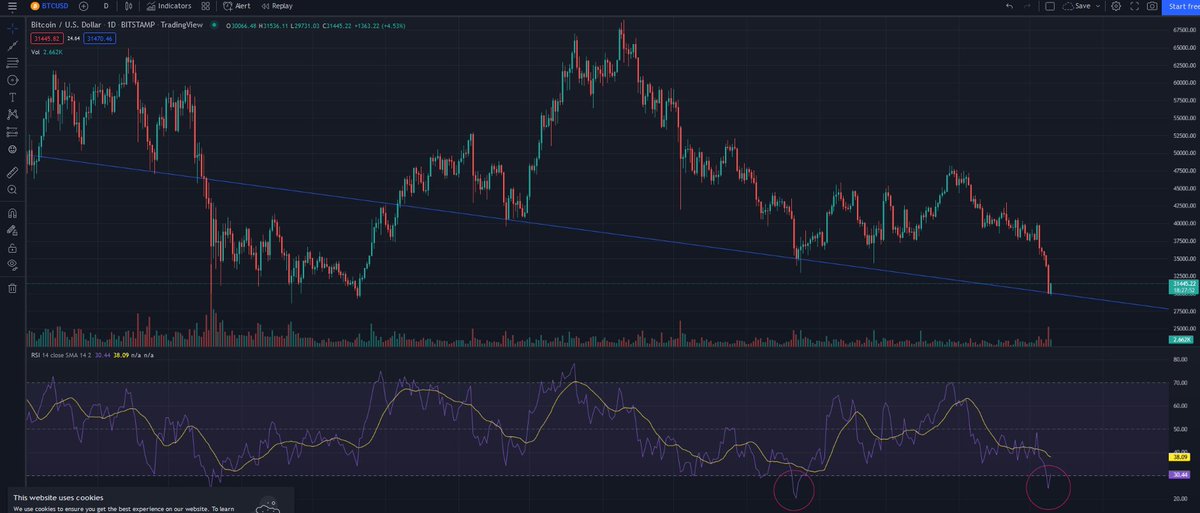Click the current price label 31445.22
This screenshot has width=1200, height=513.
pos(1182,284)
